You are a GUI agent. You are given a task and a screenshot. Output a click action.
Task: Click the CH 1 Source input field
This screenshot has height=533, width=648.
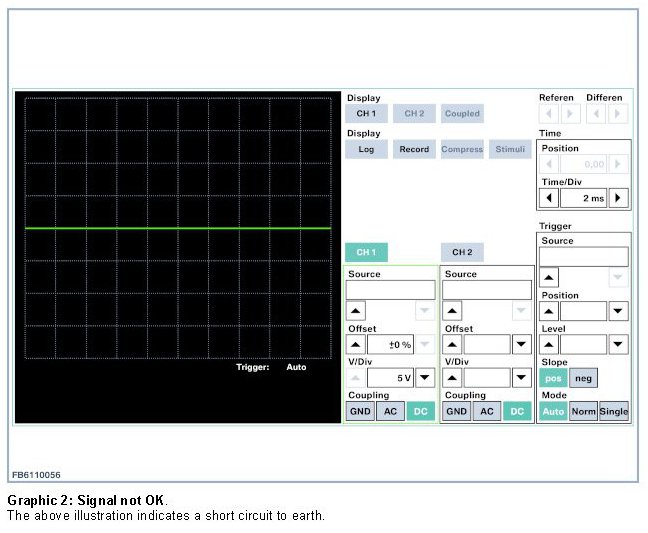pos(390,290)
